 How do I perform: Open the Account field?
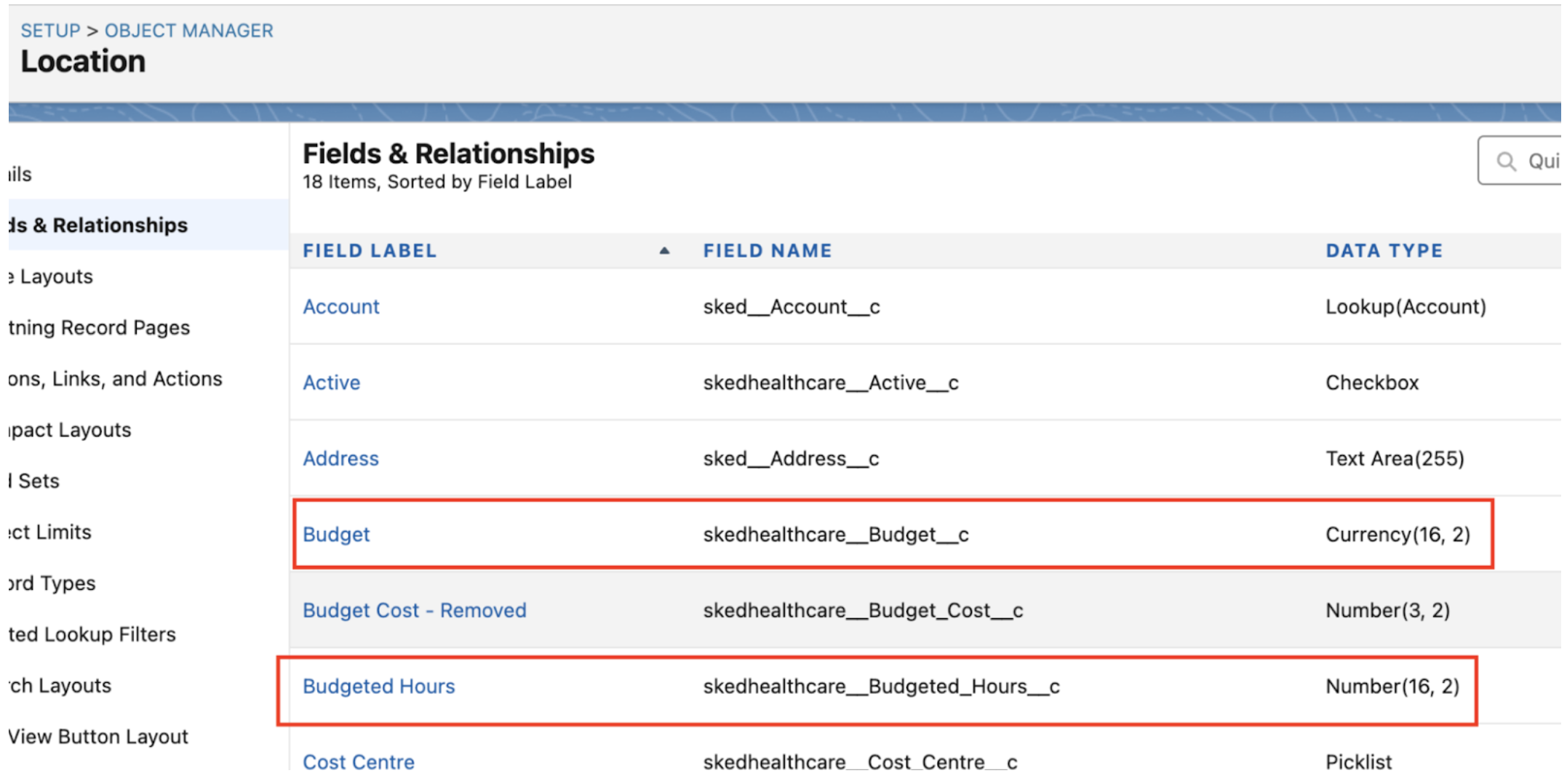point(340,307)
